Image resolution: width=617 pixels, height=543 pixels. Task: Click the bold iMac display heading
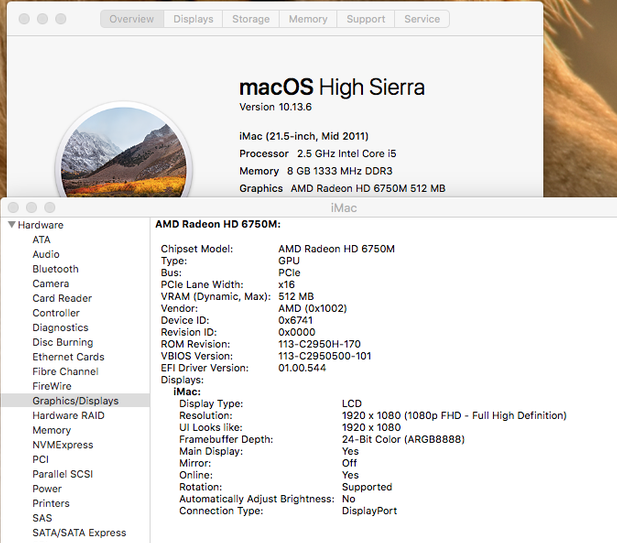(x=187, y=392)
